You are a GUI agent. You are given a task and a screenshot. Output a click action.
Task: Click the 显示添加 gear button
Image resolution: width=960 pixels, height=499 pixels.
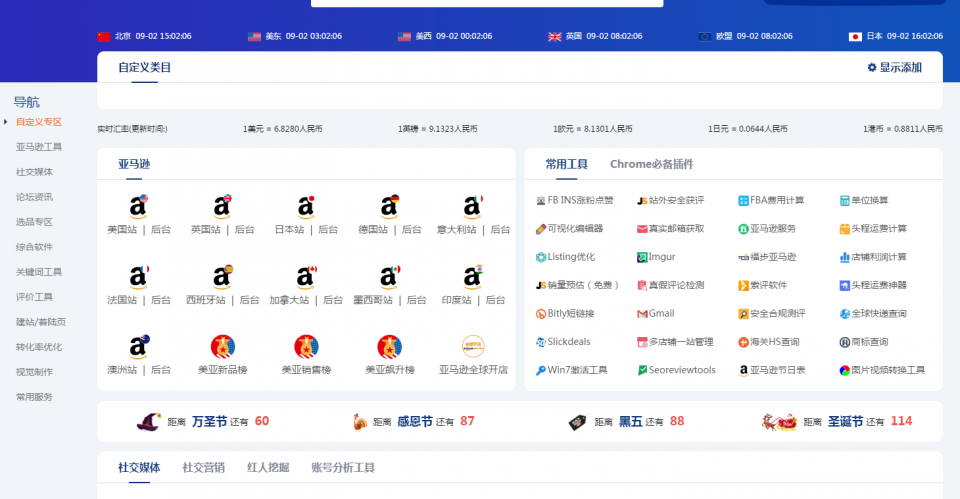pos(894,67)
